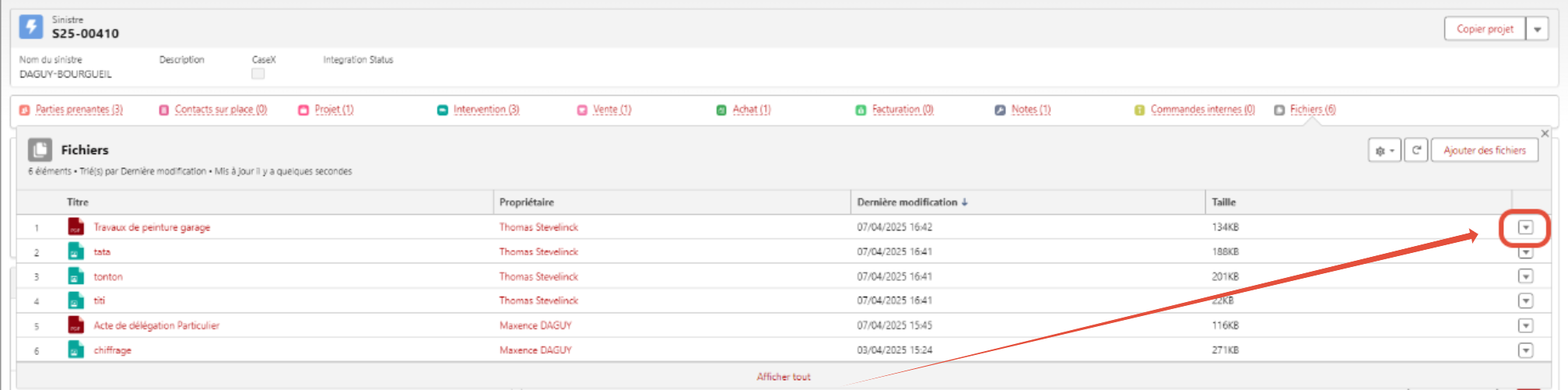Open the file named tonton
The image size is (1568, 390).
point(108,276)
